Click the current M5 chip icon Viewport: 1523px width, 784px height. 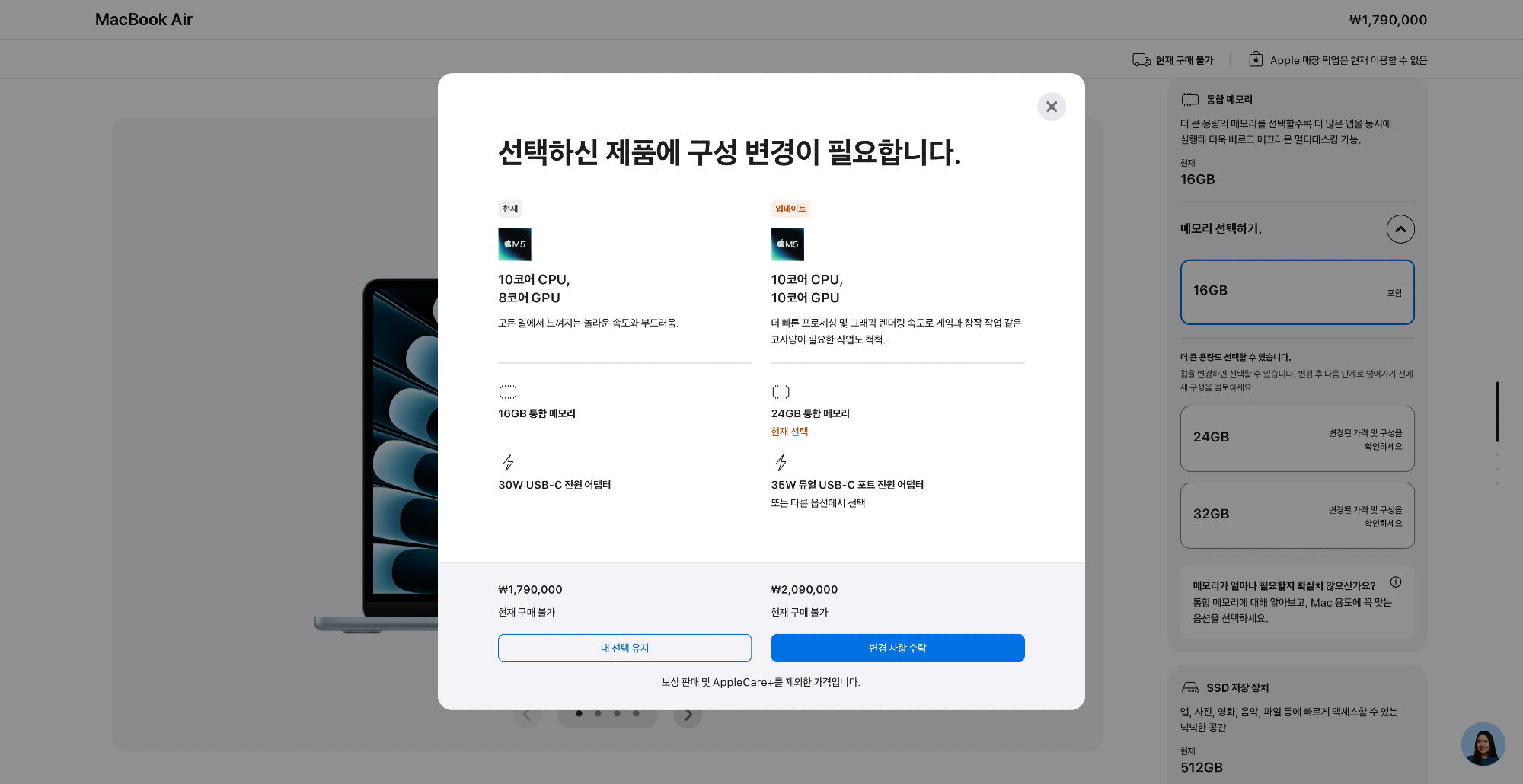click(515, 244)
